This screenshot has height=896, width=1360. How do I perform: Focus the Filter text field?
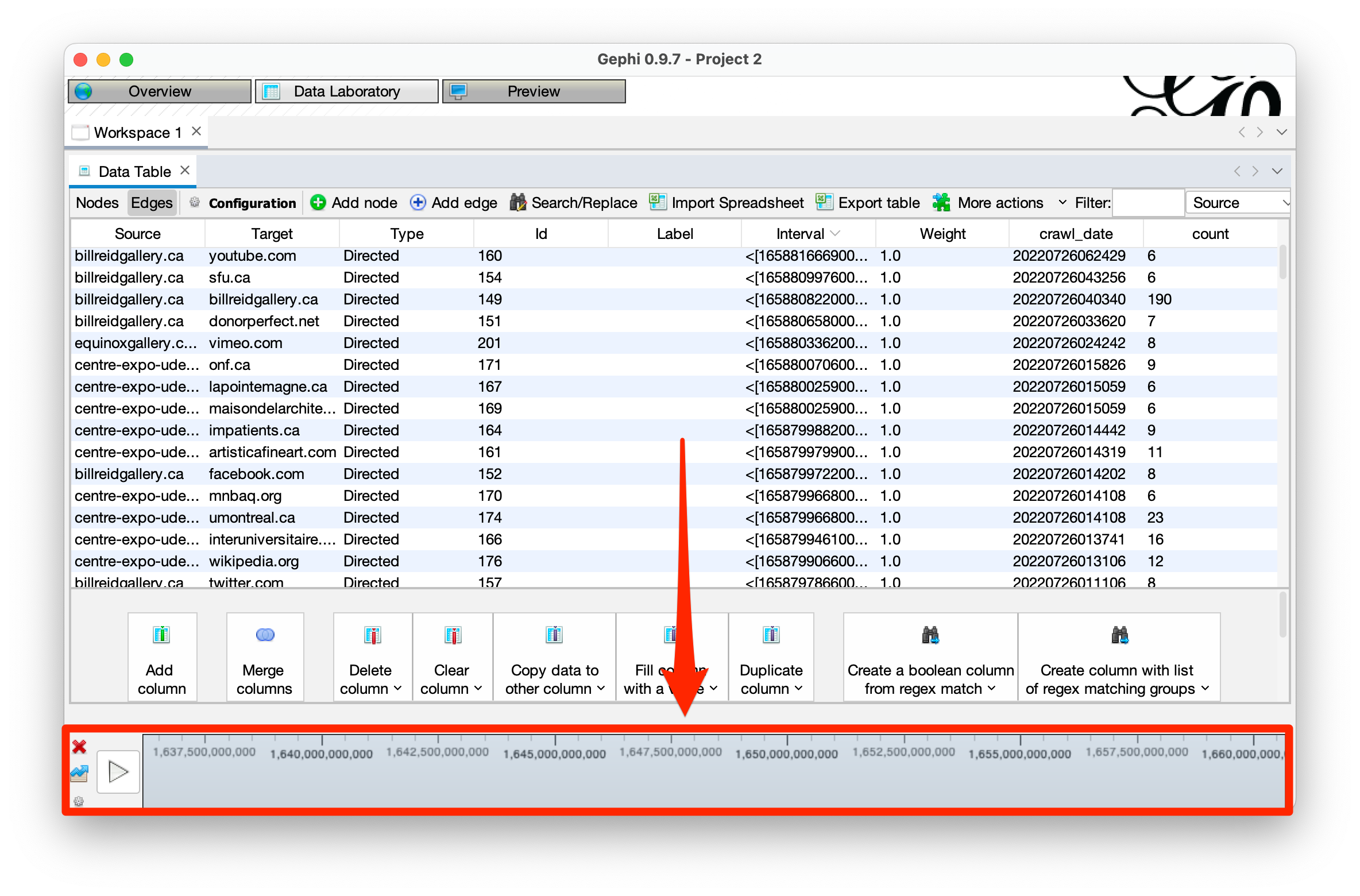click(1147, 203)
